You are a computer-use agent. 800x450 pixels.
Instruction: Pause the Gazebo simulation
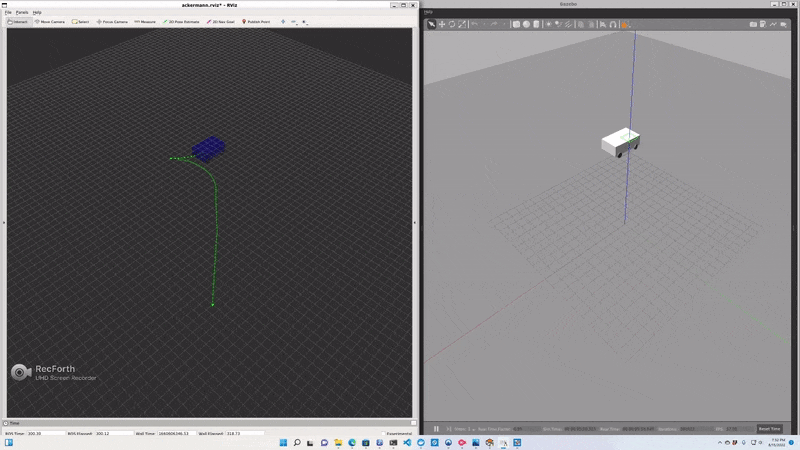(436, 429)
